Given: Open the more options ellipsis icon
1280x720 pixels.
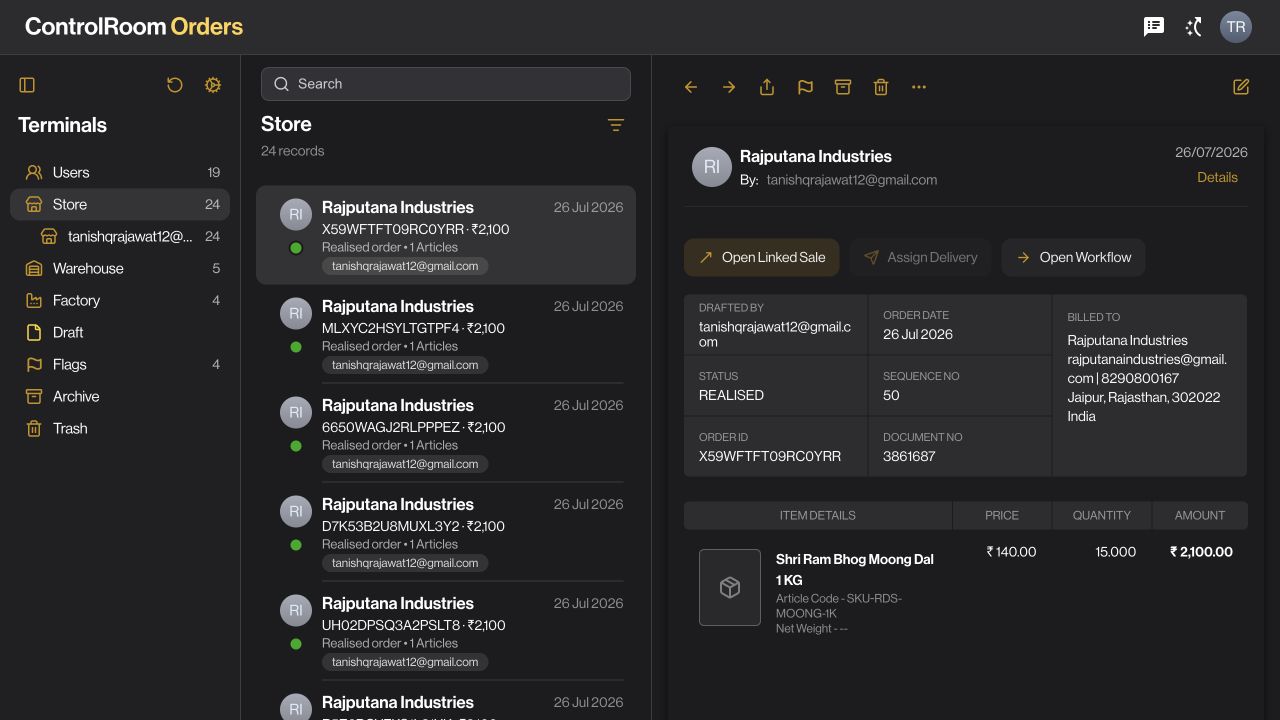Looking at the screenshot, I should [919, 87].
